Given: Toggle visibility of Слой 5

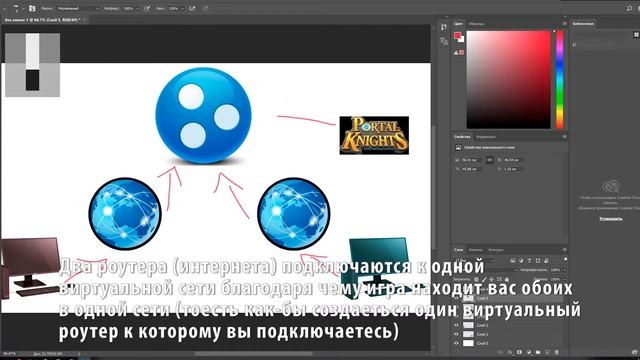Looking at the screenshot, I should click(x=456, y=298).
